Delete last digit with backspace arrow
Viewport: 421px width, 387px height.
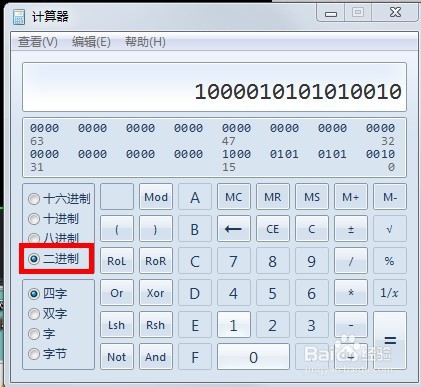pos(234,229)
